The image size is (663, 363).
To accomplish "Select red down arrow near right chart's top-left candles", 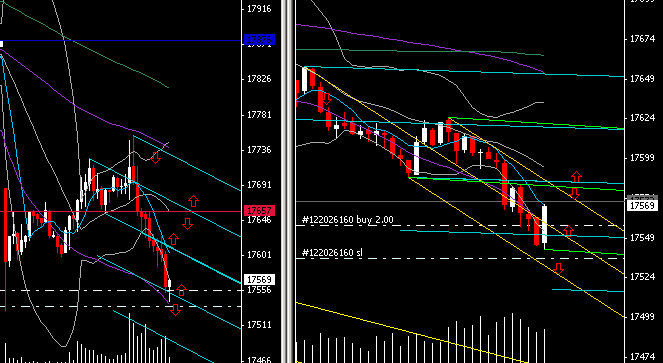I will pos(327,99).
